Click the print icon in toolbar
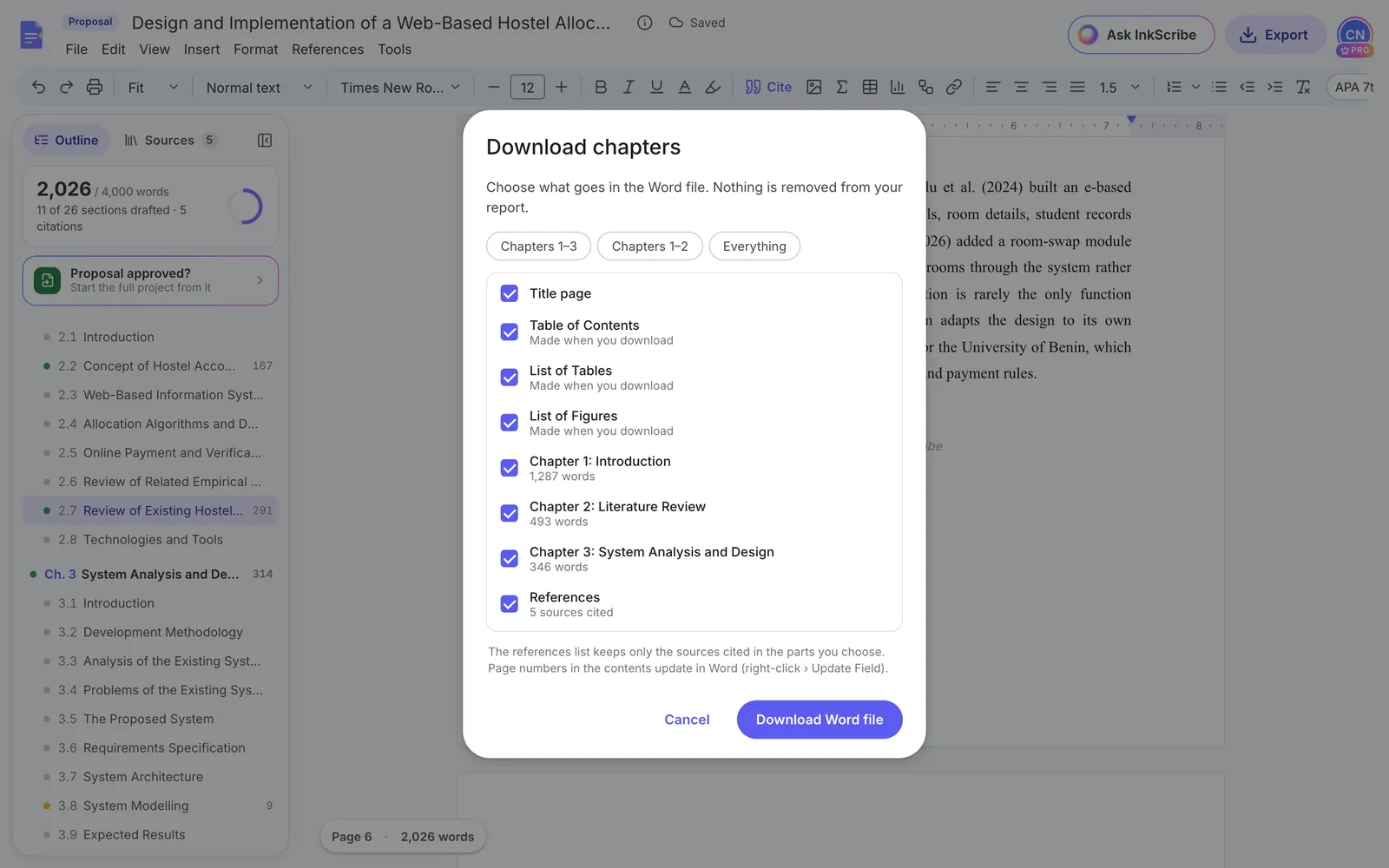Viewport: 1389px width, 868px height. click(x=95, y=87)
